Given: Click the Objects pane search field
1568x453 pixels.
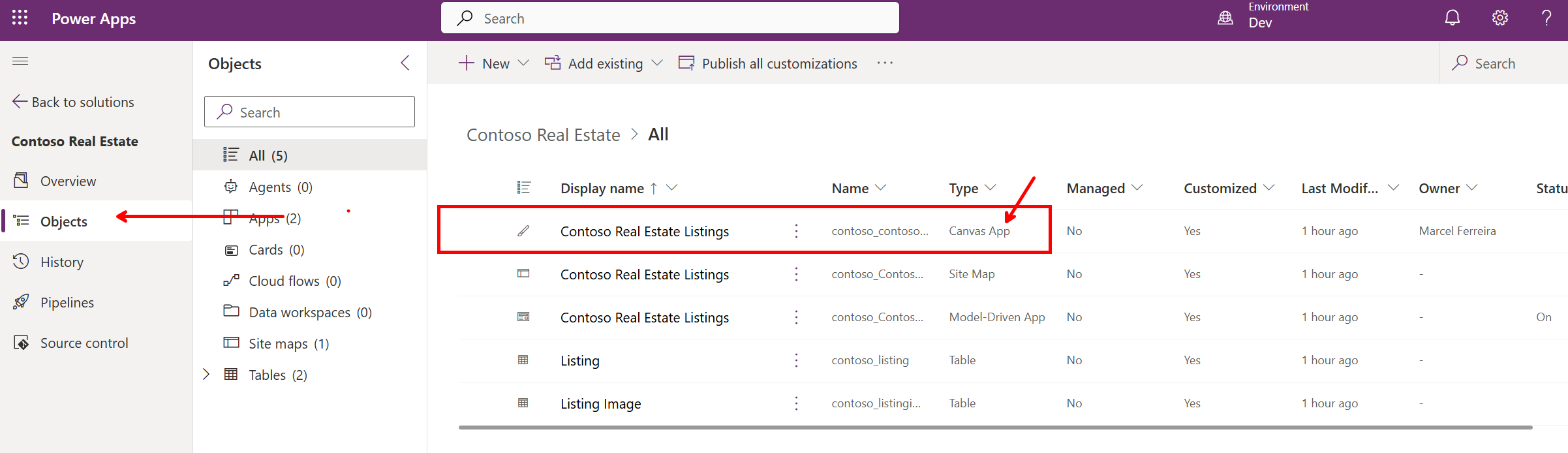Looking at the screenshot, I should coord(309,112).
